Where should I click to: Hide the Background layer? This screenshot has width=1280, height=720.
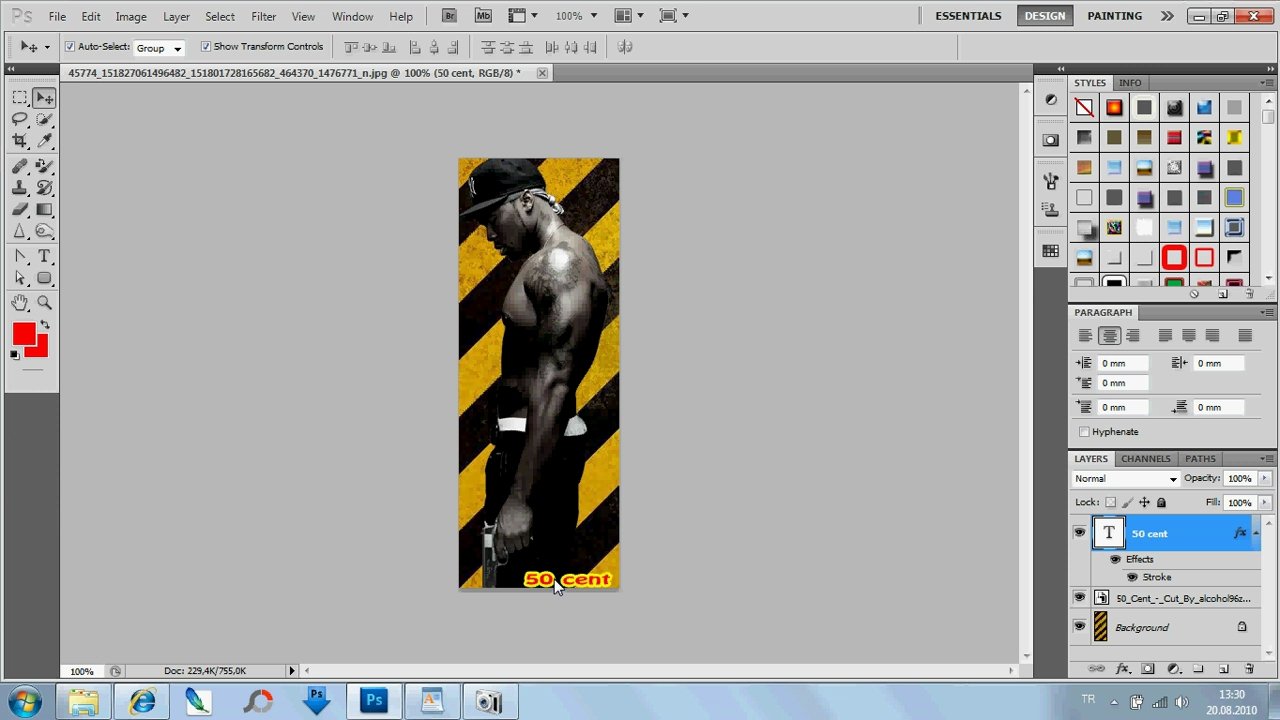[x=1079, y=627]
